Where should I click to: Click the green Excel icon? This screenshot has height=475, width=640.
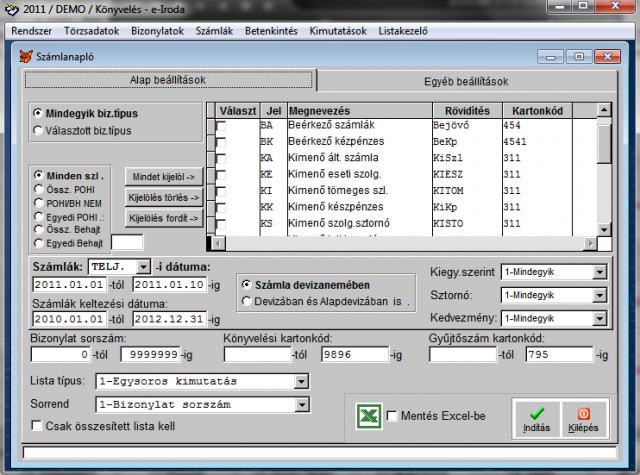tap(369, 416)
